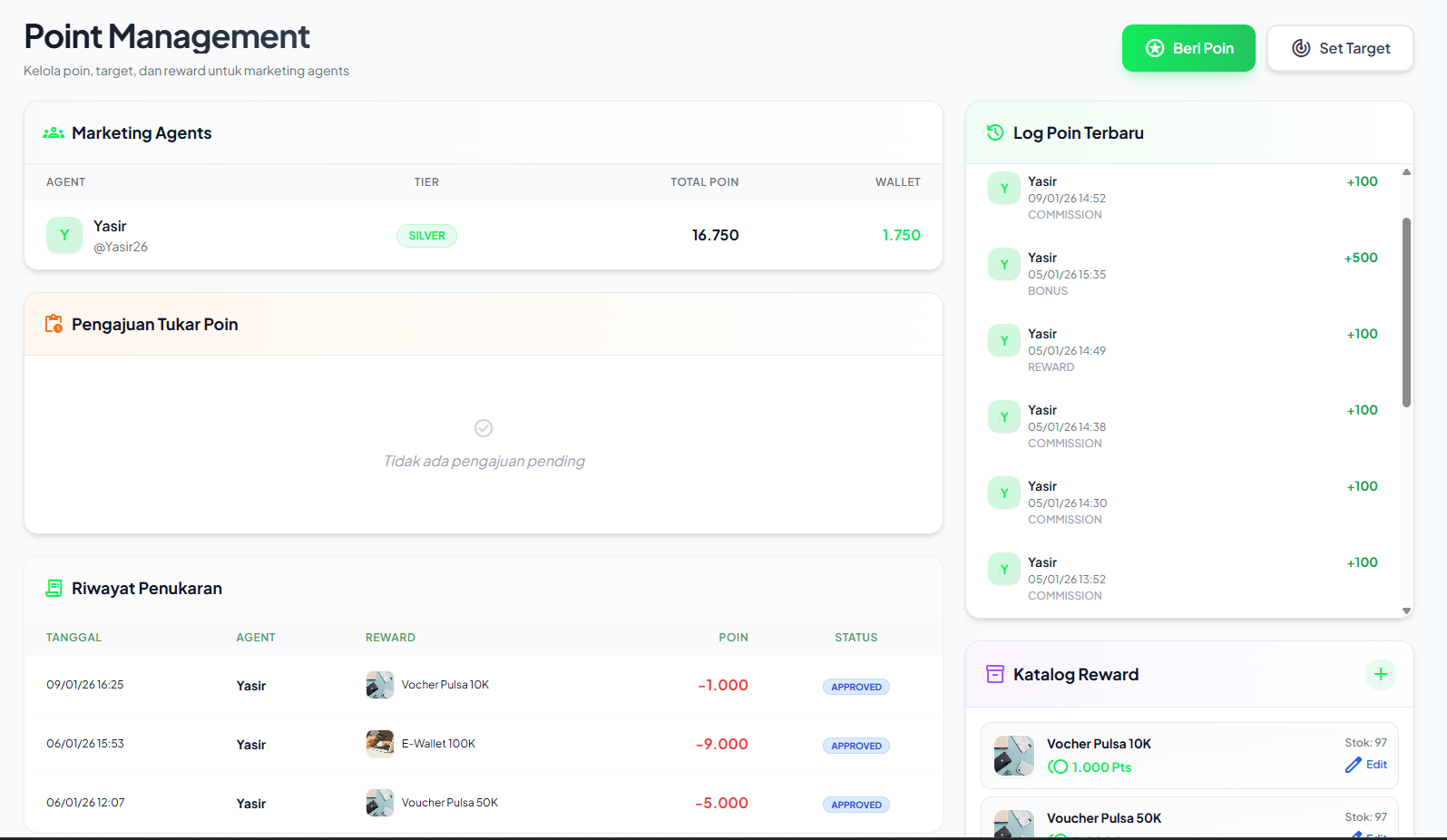Click the Vocher Pulsa 10K catalog image
Screen dimensions: 1447x840
click(x=1013, y=755)
